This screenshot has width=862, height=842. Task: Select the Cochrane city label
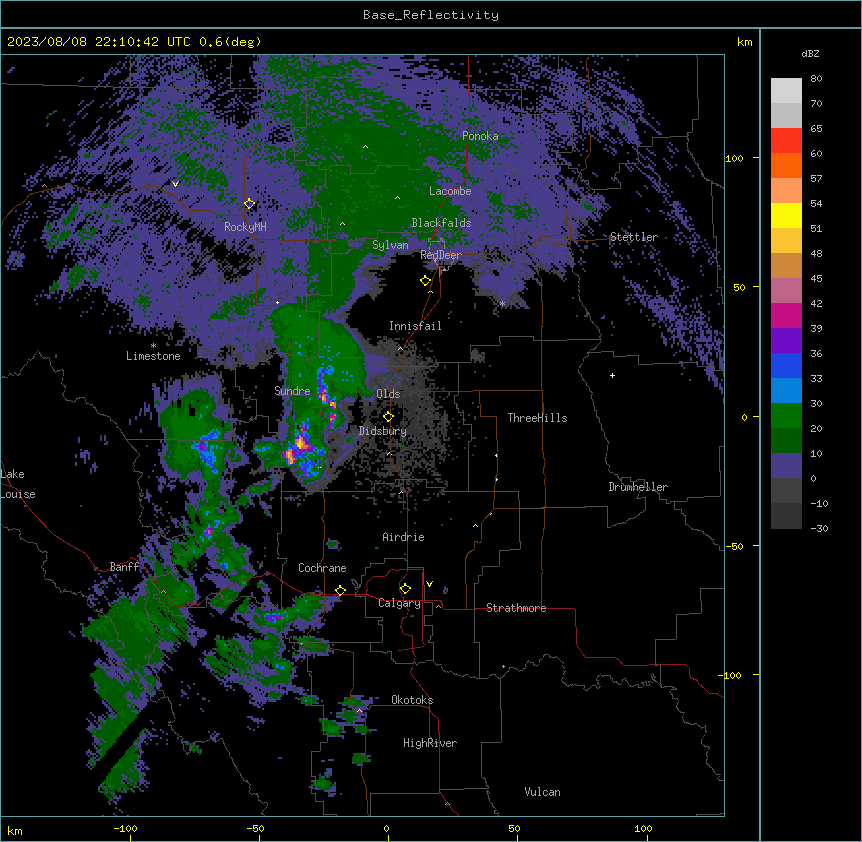pos(322,568)
